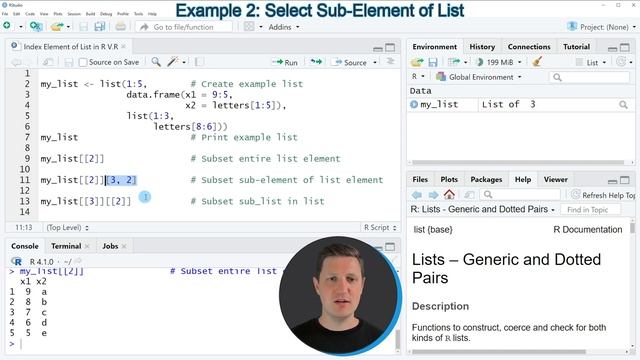Viewport: 640px width, 360px height.
Task: Click the Help forward arrow icon
Action: (x=433, y=195)
